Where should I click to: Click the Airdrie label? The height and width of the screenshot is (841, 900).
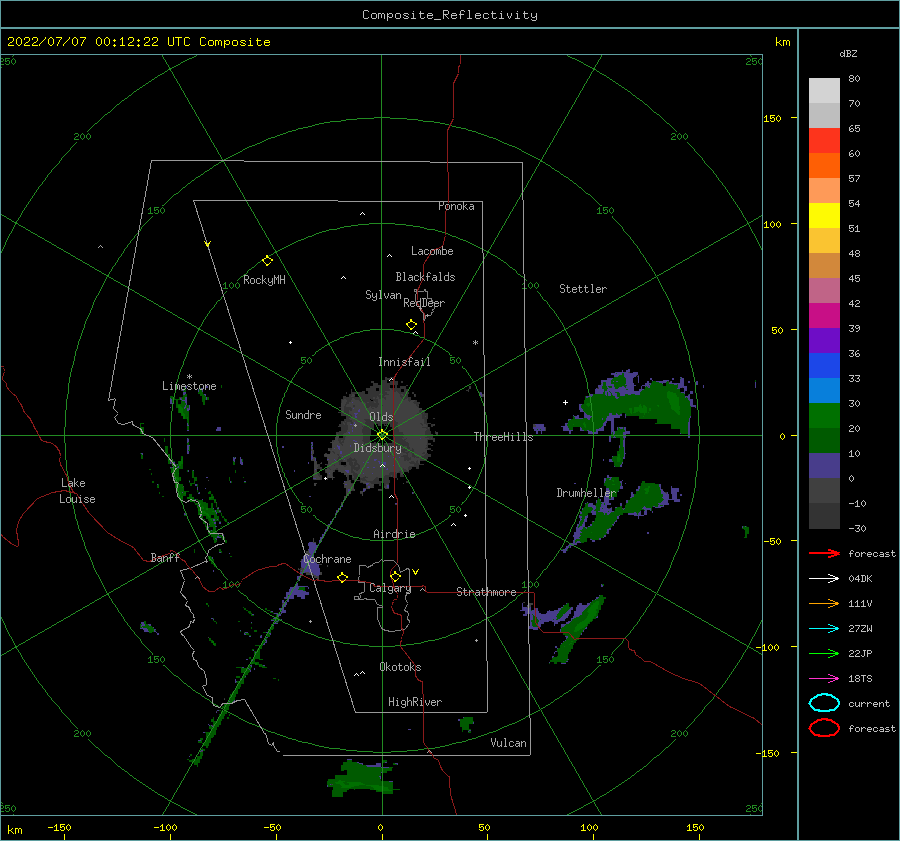coord(394,534)
